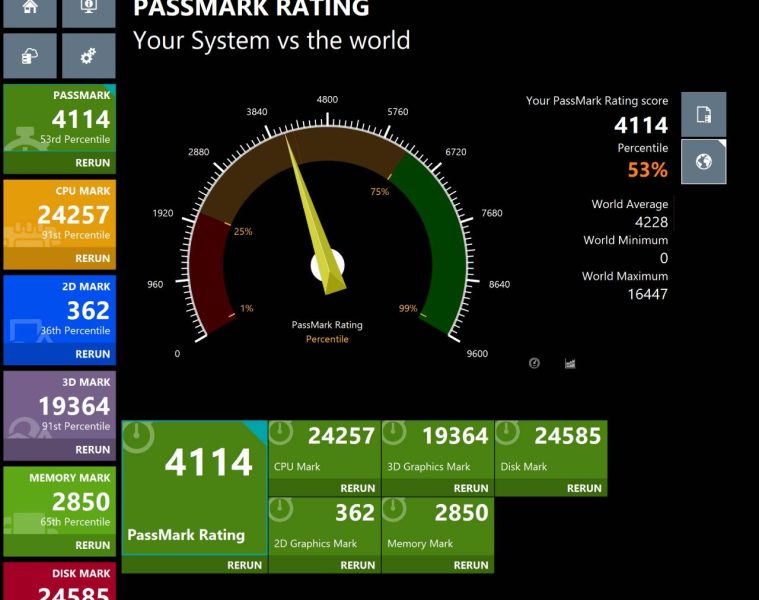The width and height of the screenshot is (759, 600).
Task: Click the 9600 gauge scale label
Action: coord(477,354)
